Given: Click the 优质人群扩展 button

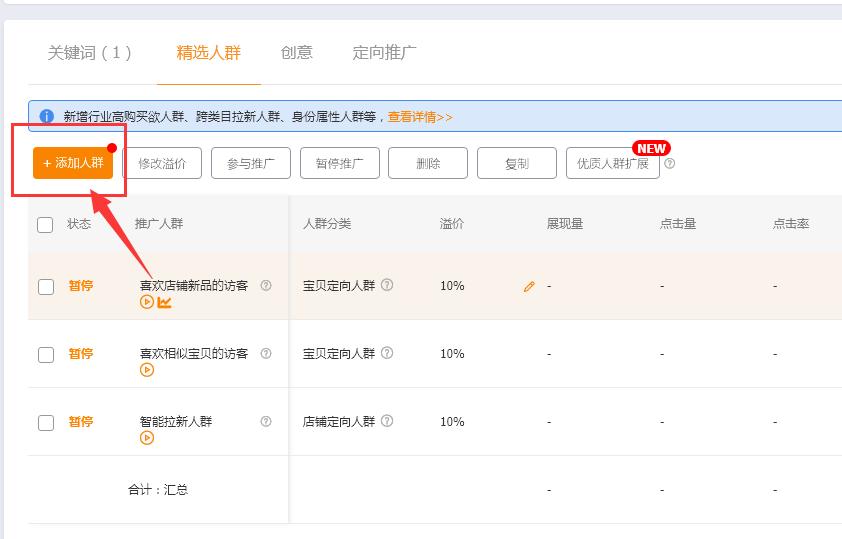Looking at the screenshot, I should point(613,163).
